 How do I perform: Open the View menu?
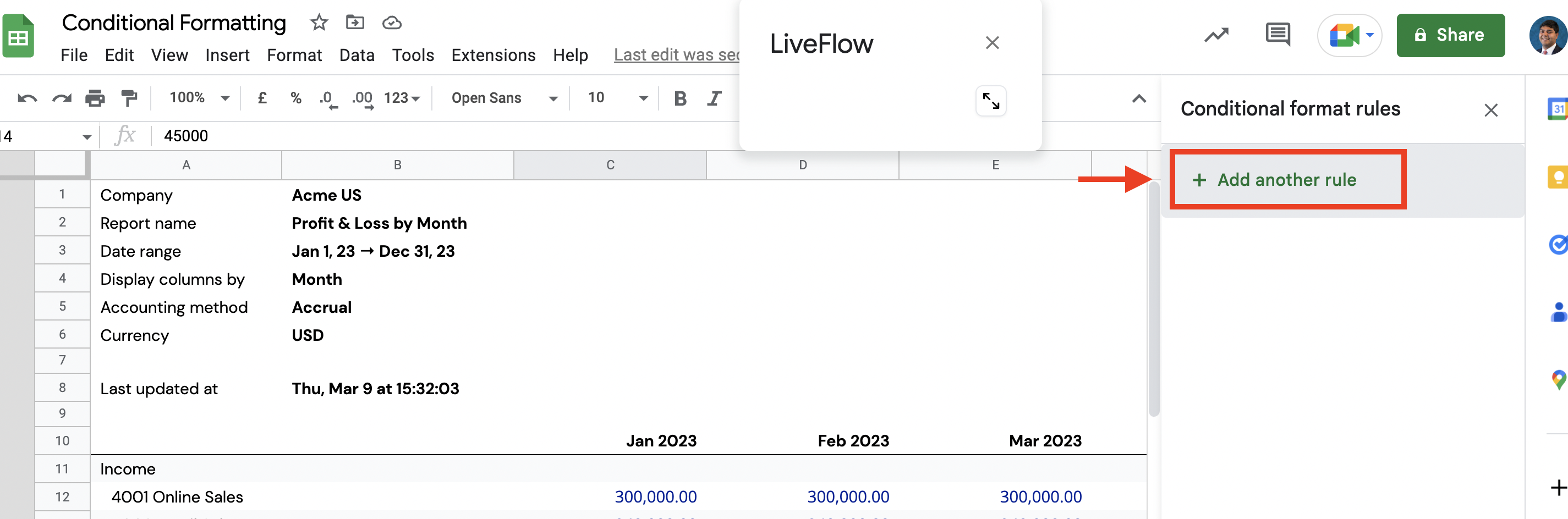pos(169,56)
